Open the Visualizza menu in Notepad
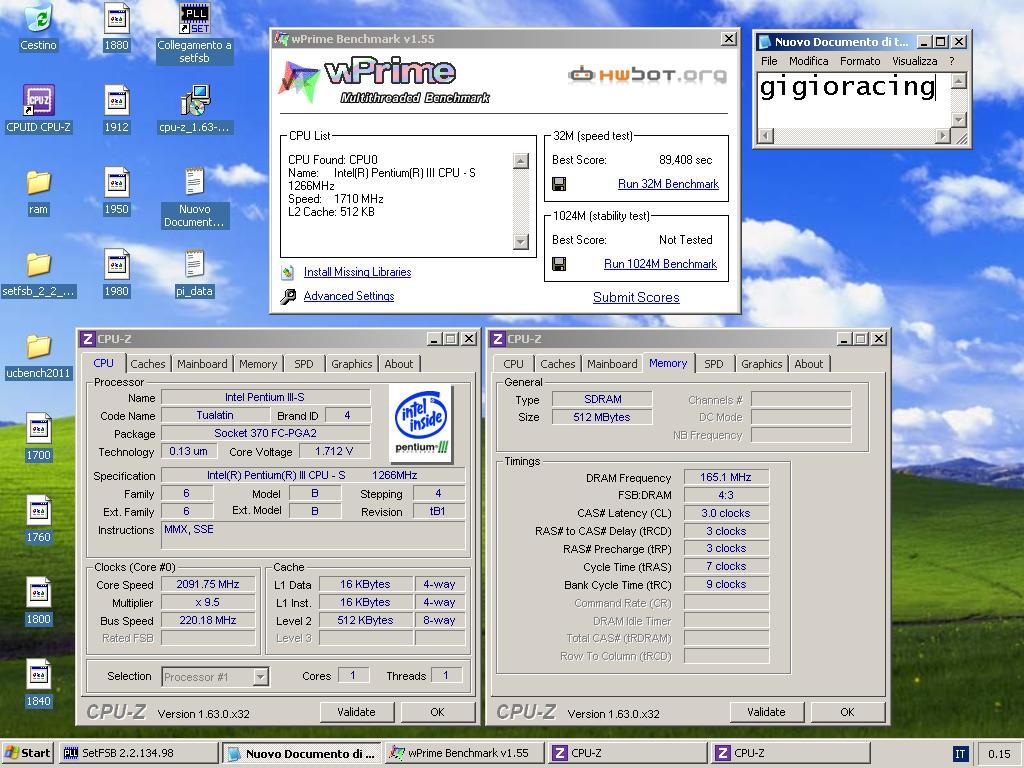The image size is (1024, 768). click(914, 61)
